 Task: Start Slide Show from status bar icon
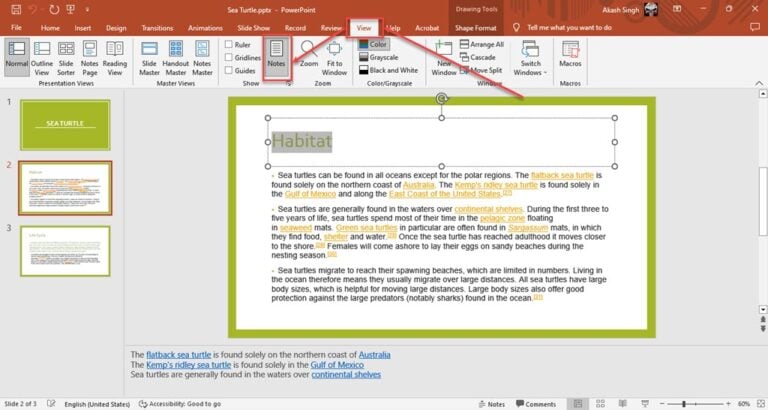(x=645, y=404)
